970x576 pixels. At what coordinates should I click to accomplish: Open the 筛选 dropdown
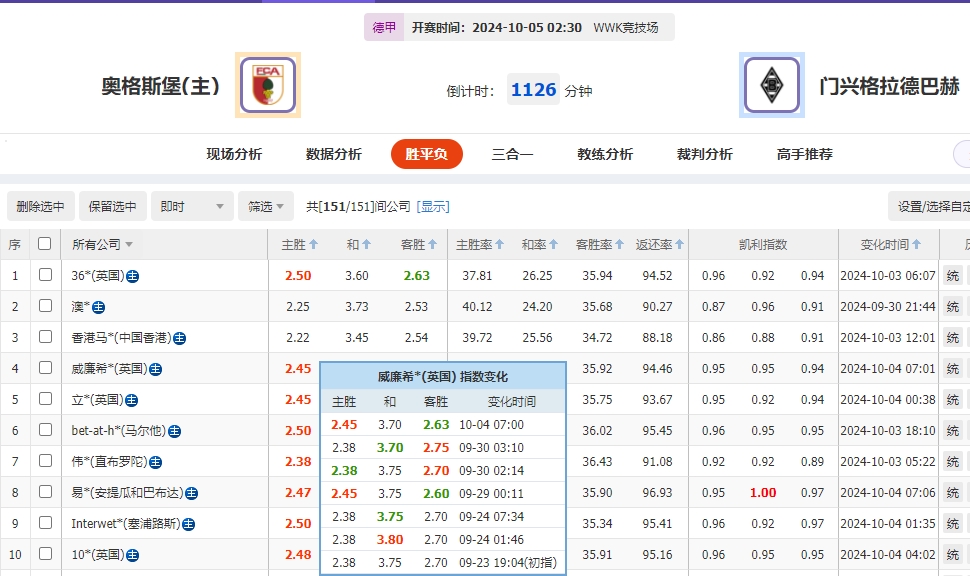click(265, 206)
